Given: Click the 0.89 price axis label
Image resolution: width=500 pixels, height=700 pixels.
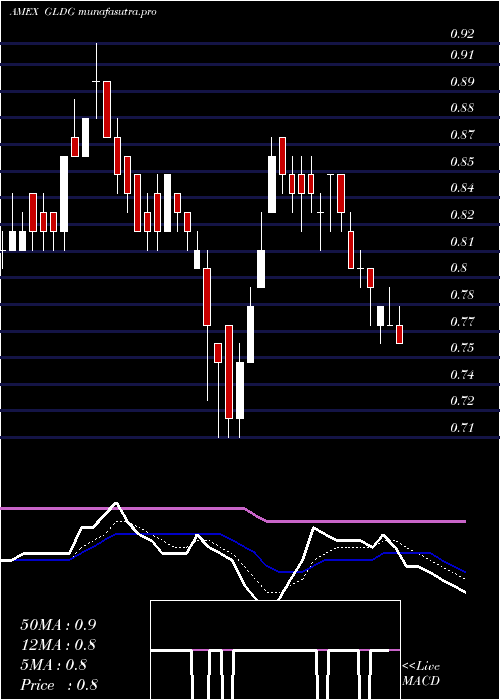Looking at the screenshot, I should (x=462, y=82).
